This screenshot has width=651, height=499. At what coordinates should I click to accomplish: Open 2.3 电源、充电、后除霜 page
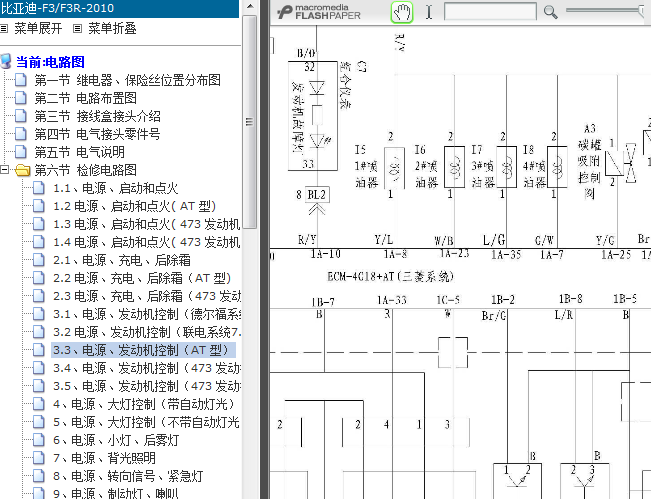[x=147, y=296]
